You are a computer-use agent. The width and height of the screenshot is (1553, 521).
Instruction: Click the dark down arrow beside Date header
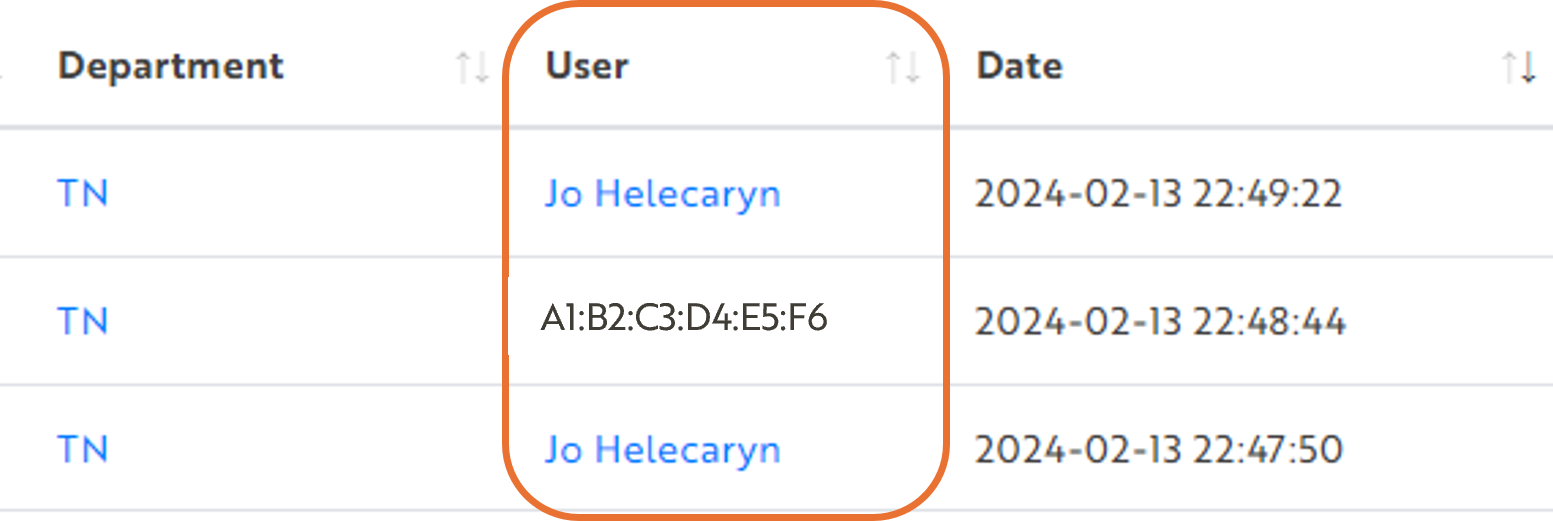pyautogui.click(x=1527, y=68)
